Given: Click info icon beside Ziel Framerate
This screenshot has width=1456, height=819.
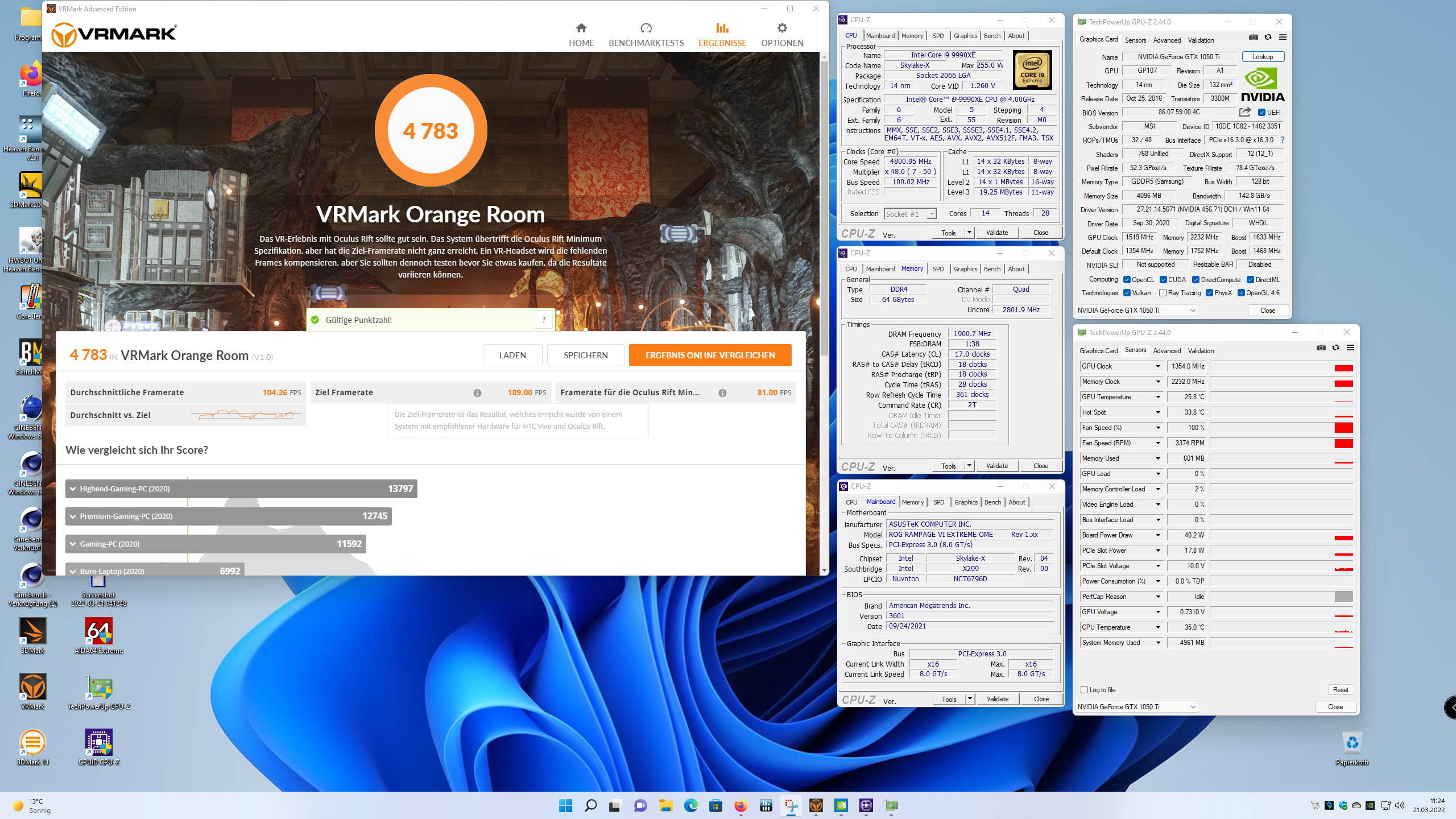Looking at the screenshot, I should coord(477,393).
